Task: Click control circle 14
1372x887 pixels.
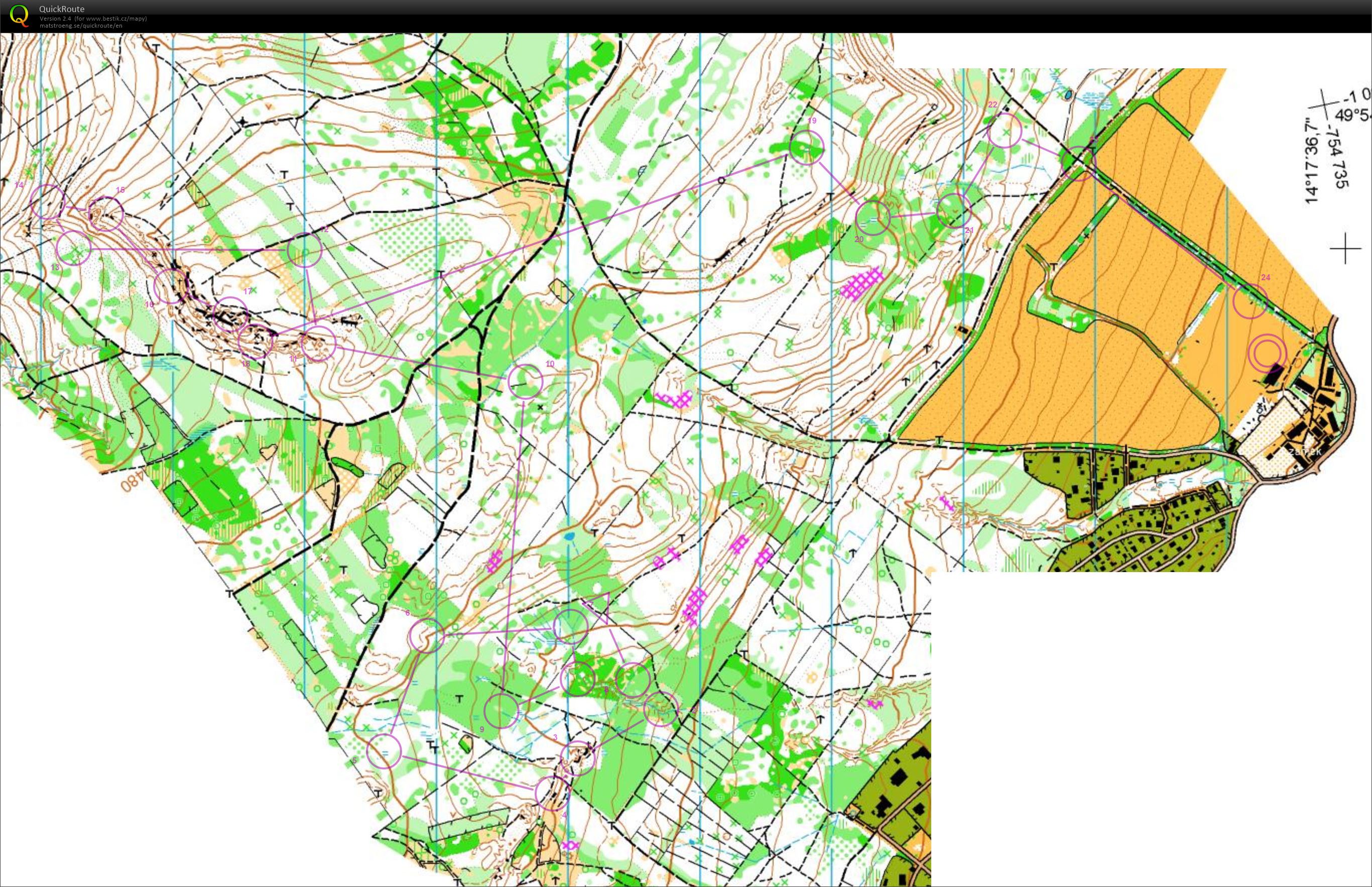Action: (x=47, y=201)
